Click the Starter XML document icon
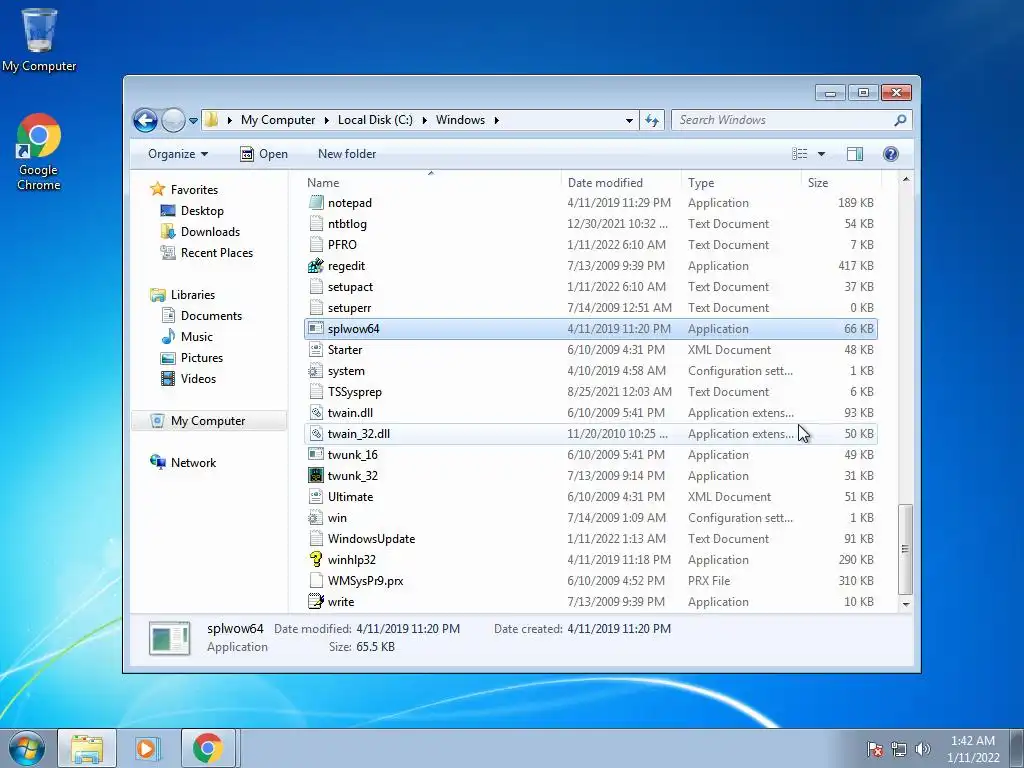Viewport: 1024px width, 768px height. pyautogui.click(x=316, y=350)
